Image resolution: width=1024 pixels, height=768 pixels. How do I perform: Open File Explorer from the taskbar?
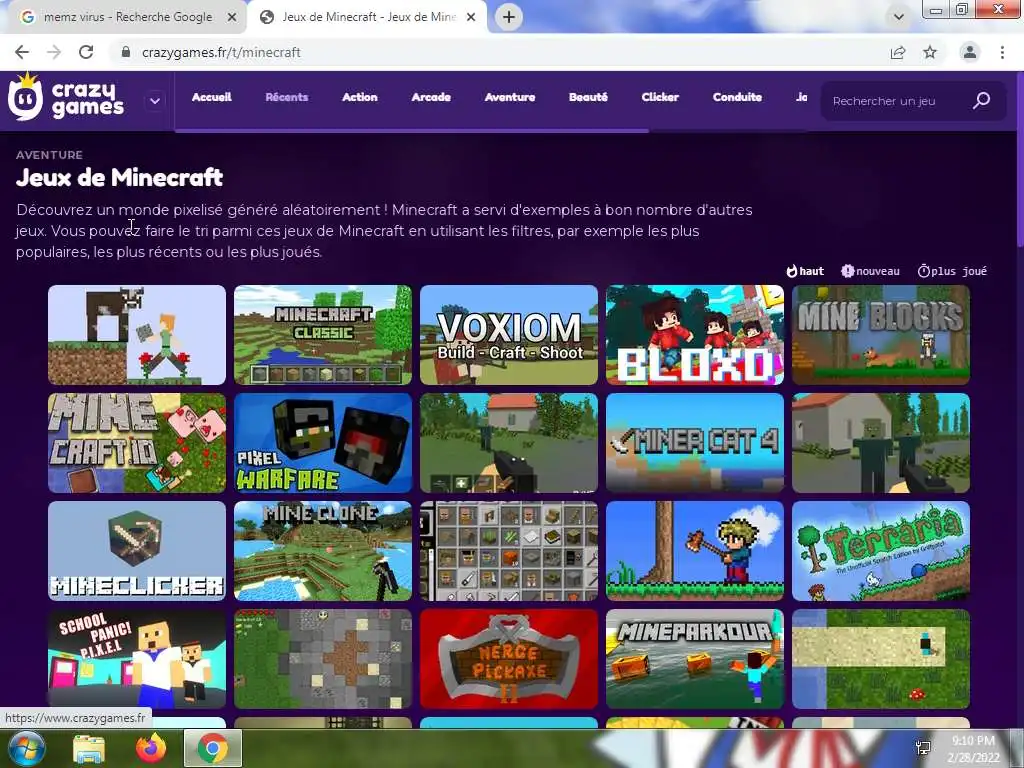89,748
